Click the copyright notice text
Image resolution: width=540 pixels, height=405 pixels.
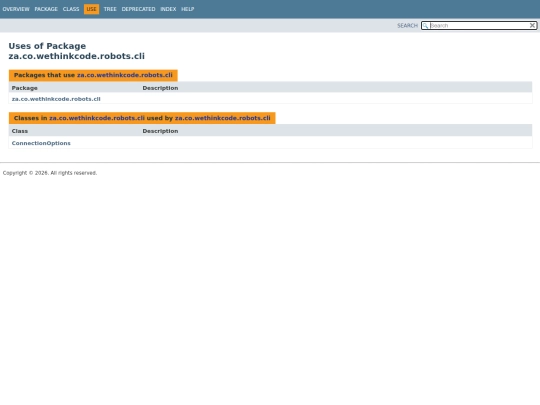pyautogui.click(x=50, y=173)
